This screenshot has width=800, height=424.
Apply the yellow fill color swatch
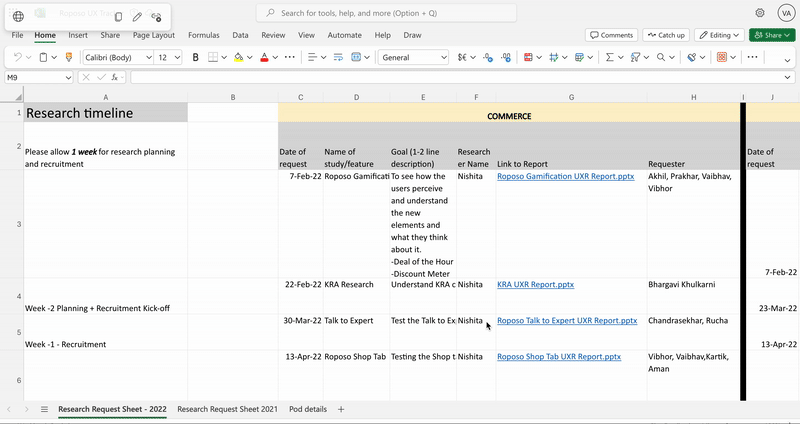coord(238,58)
